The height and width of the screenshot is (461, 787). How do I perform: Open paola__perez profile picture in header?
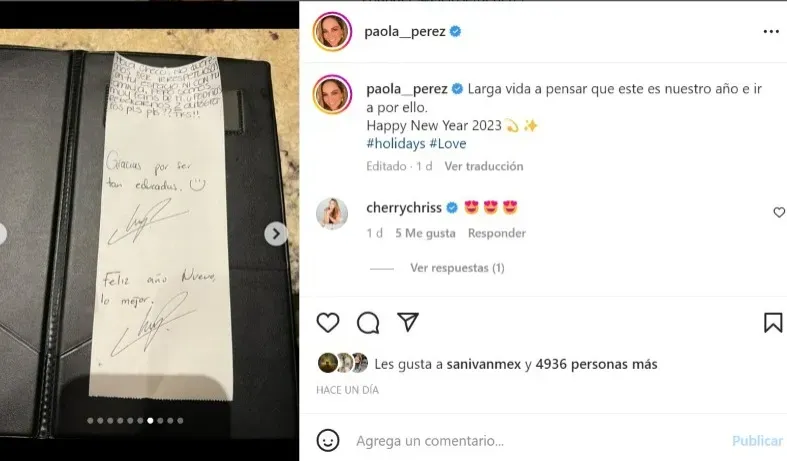tap(332, 32)
